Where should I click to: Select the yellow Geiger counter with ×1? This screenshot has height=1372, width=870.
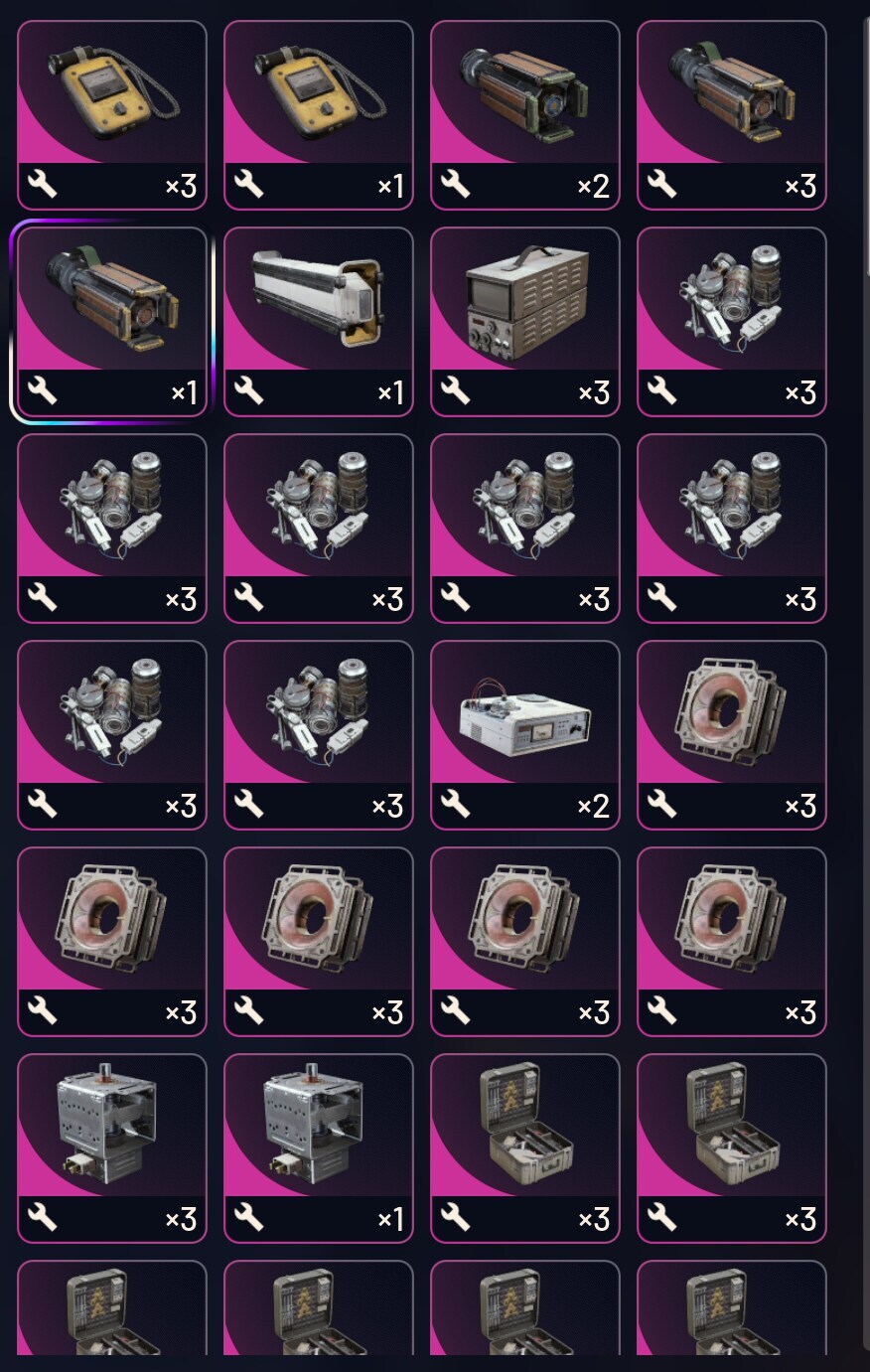pos(319,115)
